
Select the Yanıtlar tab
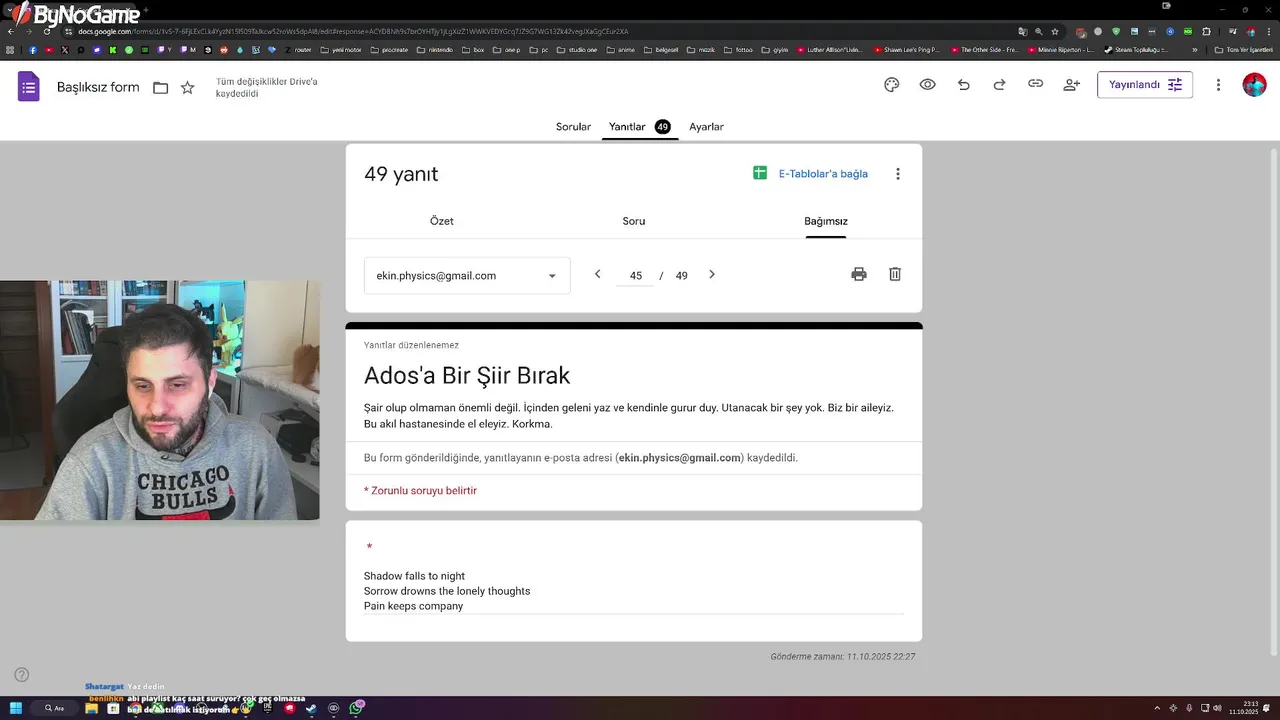tap(640, 127)
